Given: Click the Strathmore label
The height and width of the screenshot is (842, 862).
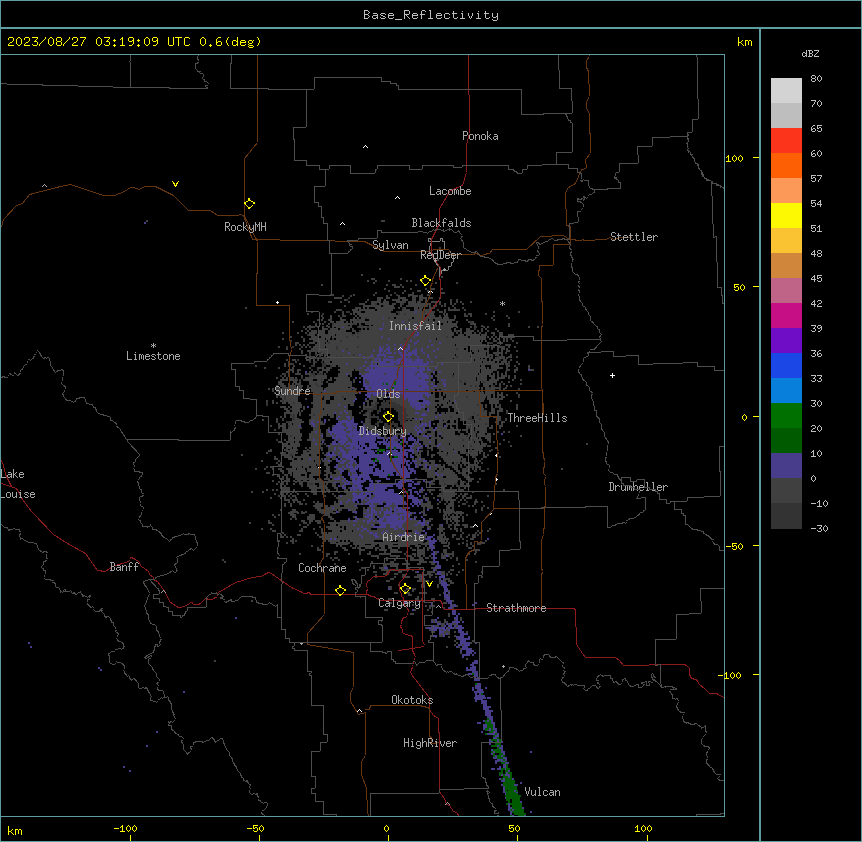Looking at the screenshot, I should coord(516,608).
